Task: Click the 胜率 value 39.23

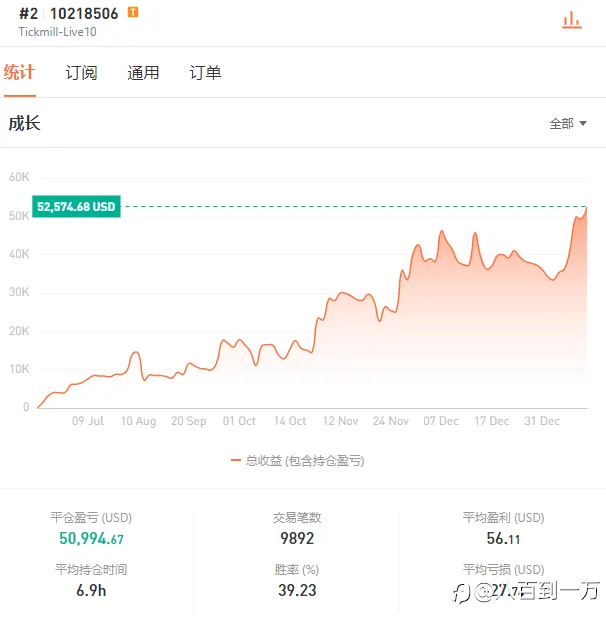Action: point(297,590)
